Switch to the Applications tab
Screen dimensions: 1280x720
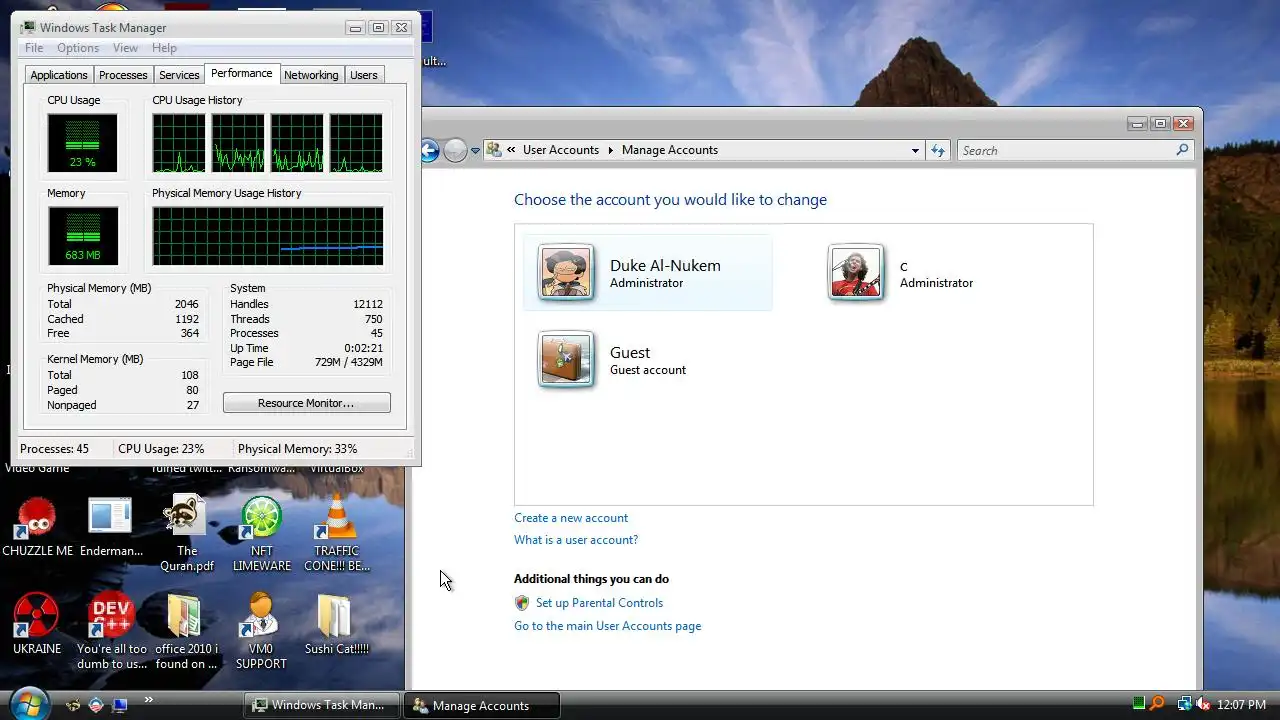point(59,75)
